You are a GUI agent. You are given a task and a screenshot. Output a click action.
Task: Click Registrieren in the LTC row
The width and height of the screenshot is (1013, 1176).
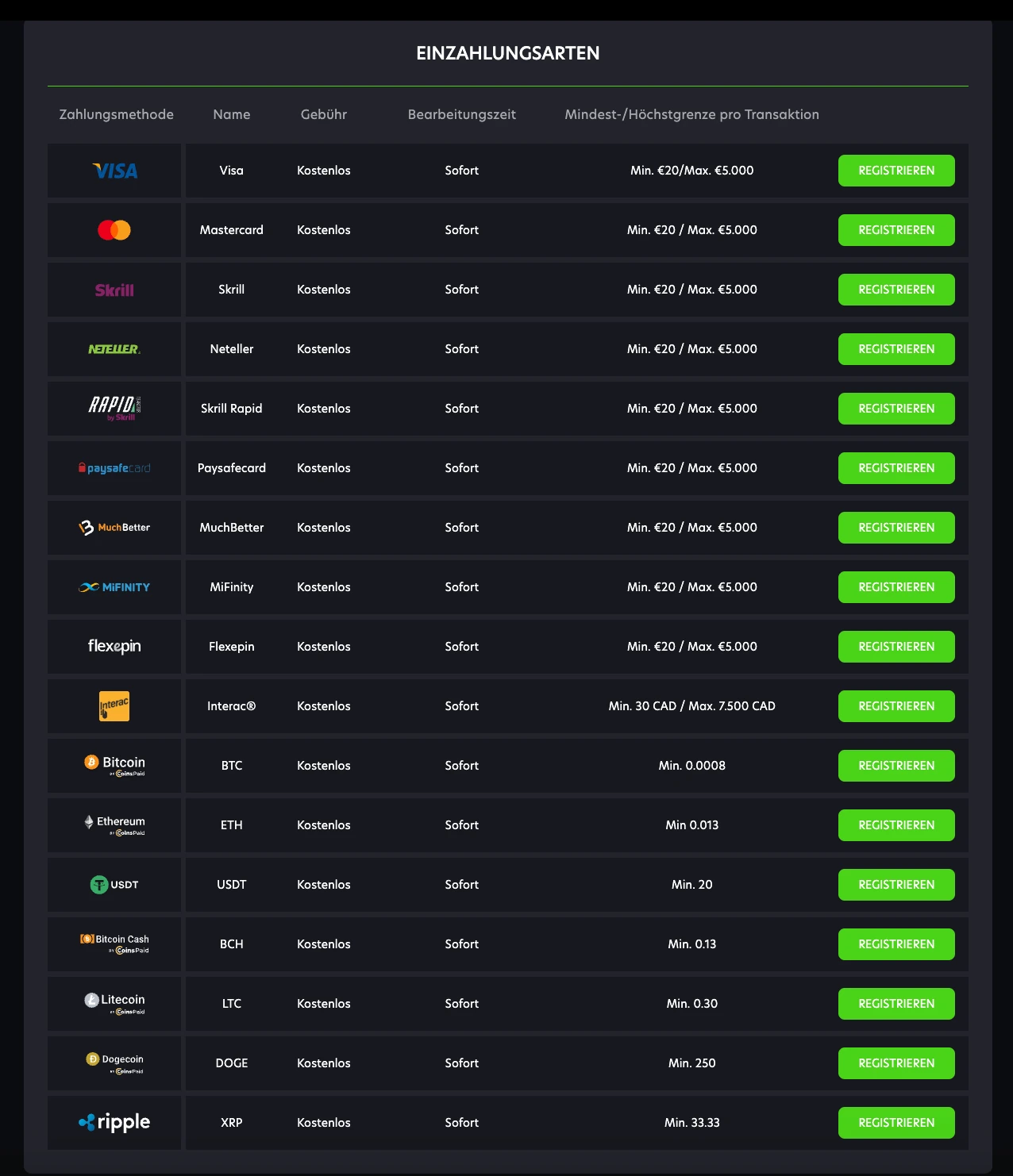[896, 1004]
